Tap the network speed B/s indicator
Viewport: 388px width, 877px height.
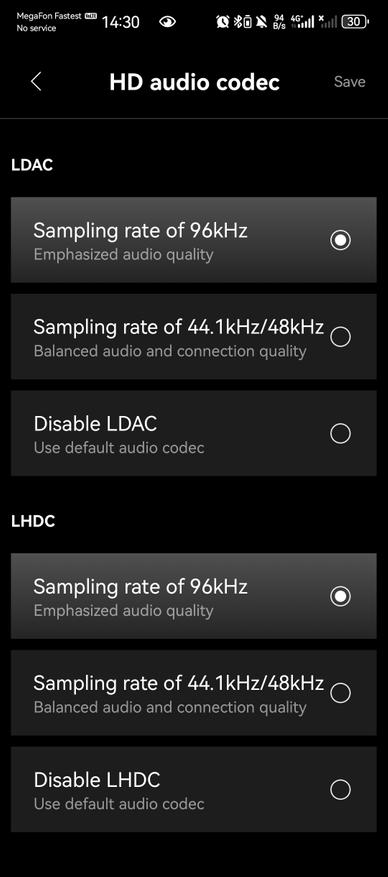[279, 22]
